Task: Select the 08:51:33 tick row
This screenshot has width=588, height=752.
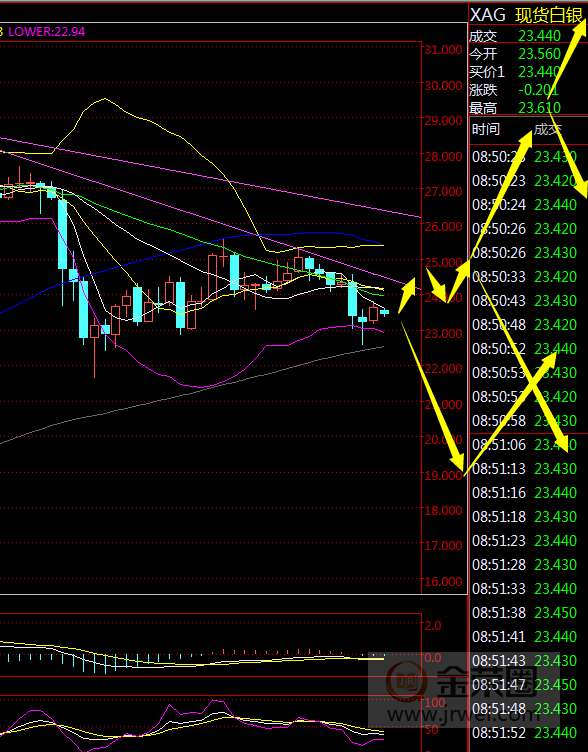Action: coord(528,588)
